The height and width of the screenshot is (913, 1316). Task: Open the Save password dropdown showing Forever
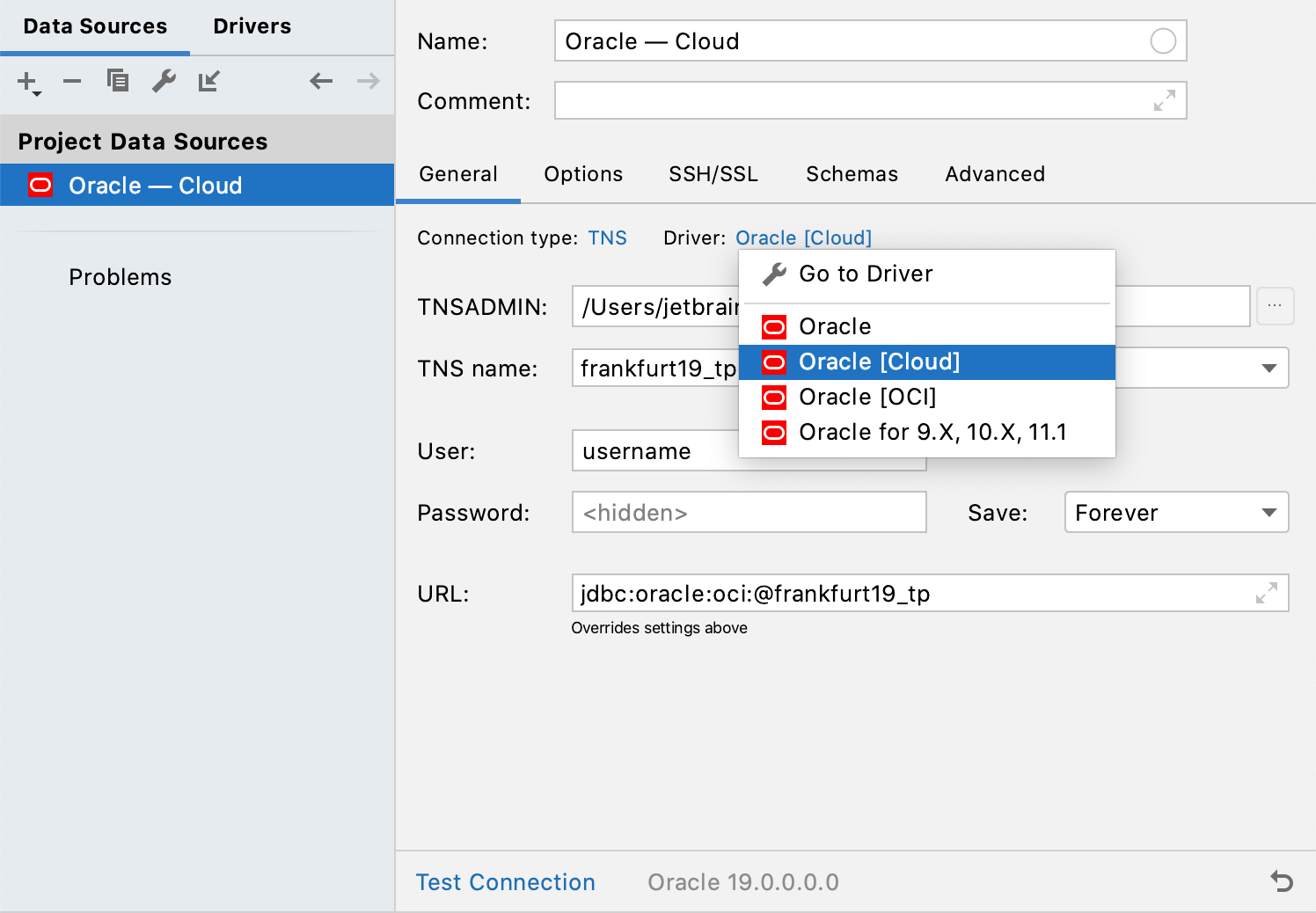pyautogui.click(x=1176, y=513)
